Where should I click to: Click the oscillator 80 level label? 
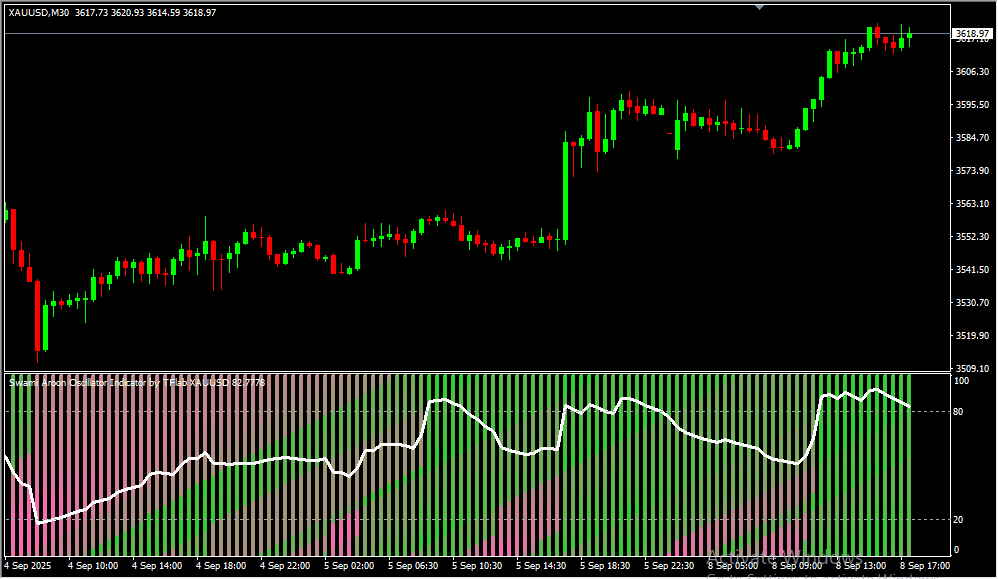point(960,411)
